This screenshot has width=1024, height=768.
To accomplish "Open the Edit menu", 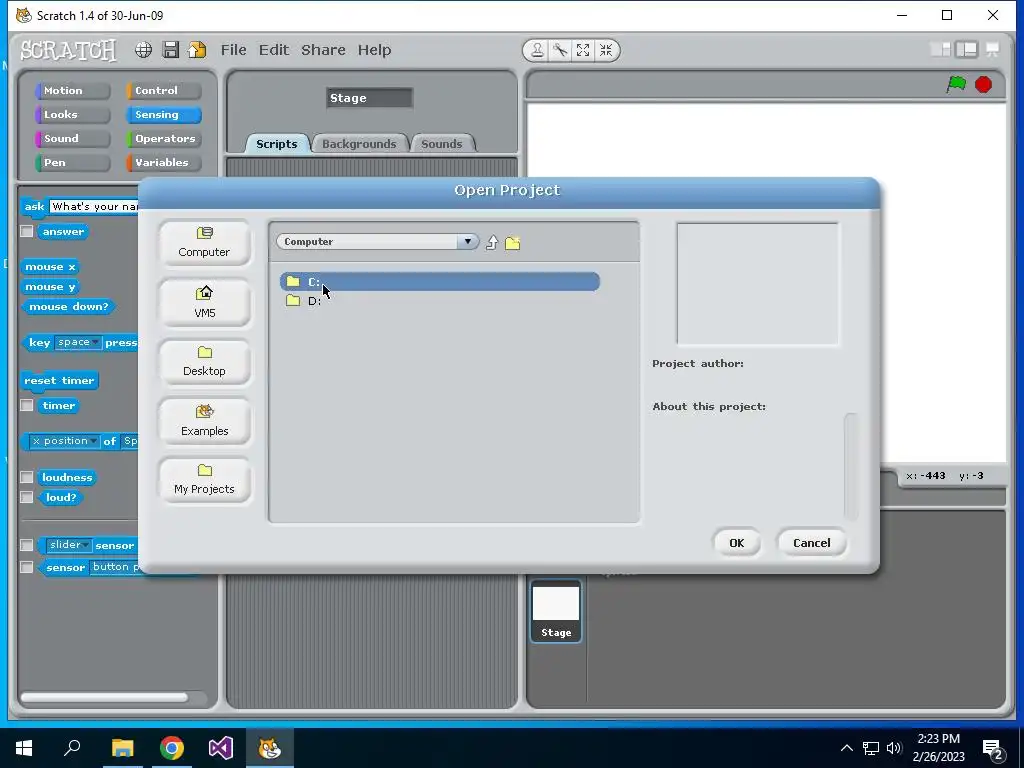I will click(x=274, y=50).
